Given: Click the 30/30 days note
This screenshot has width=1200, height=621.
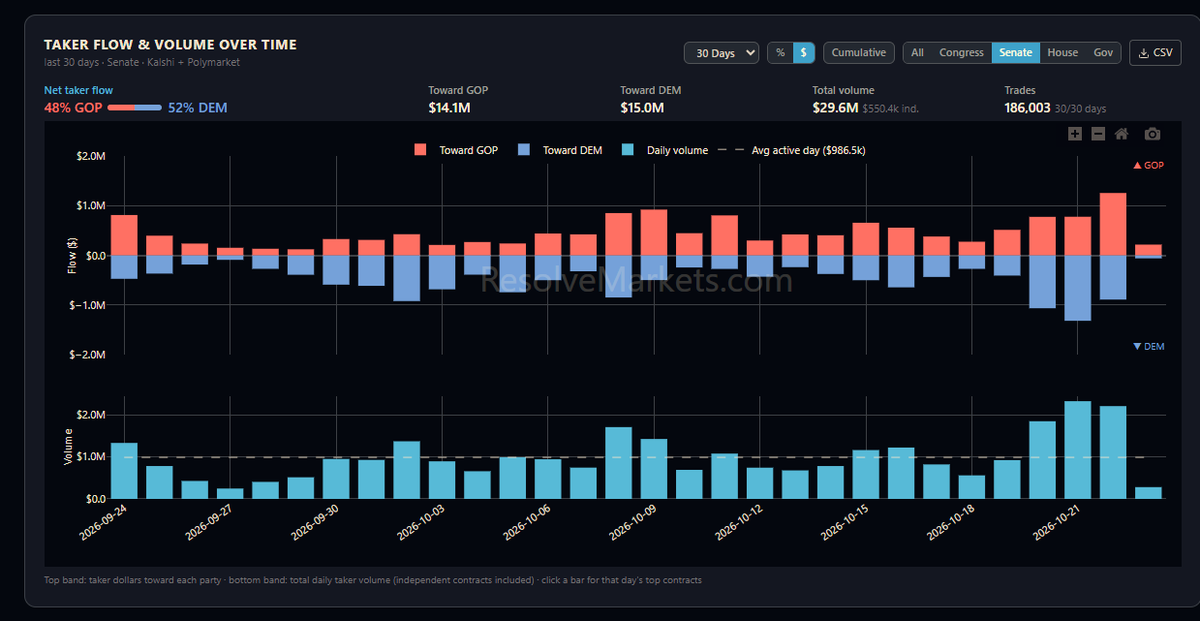Looking at the screenshot, I should [x=1081, y=108].
